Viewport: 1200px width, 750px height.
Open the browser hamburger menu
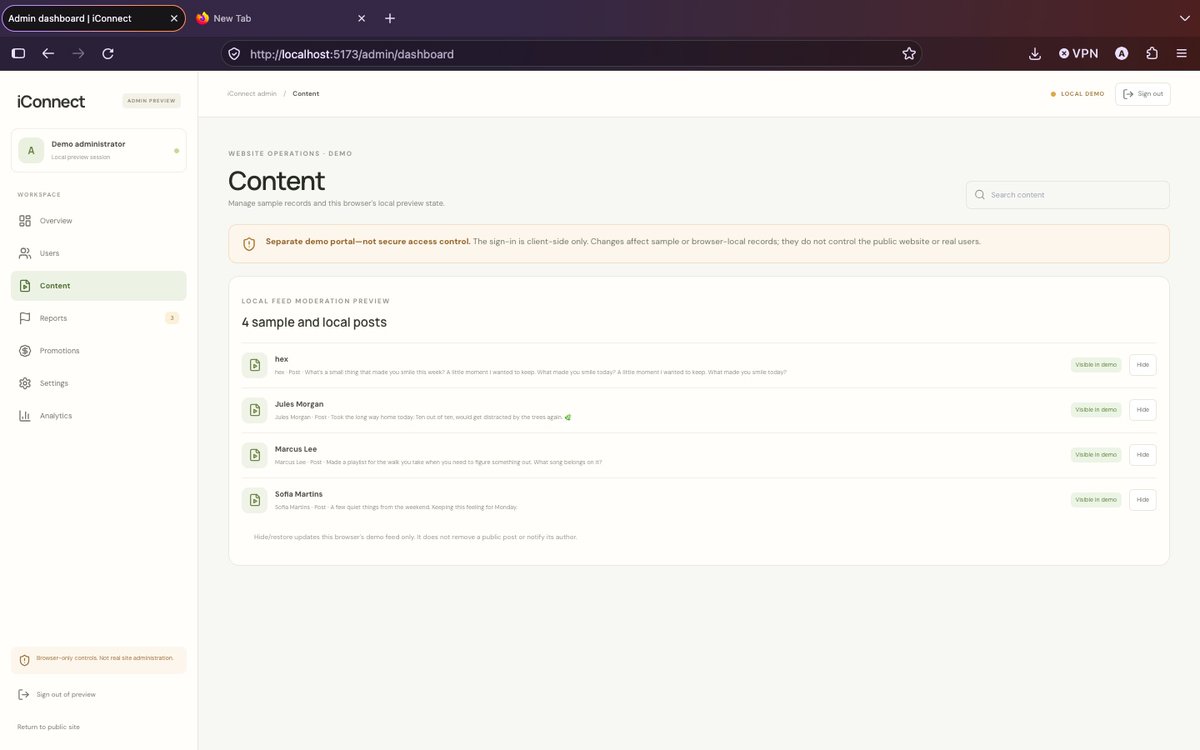coord(1181,54)
